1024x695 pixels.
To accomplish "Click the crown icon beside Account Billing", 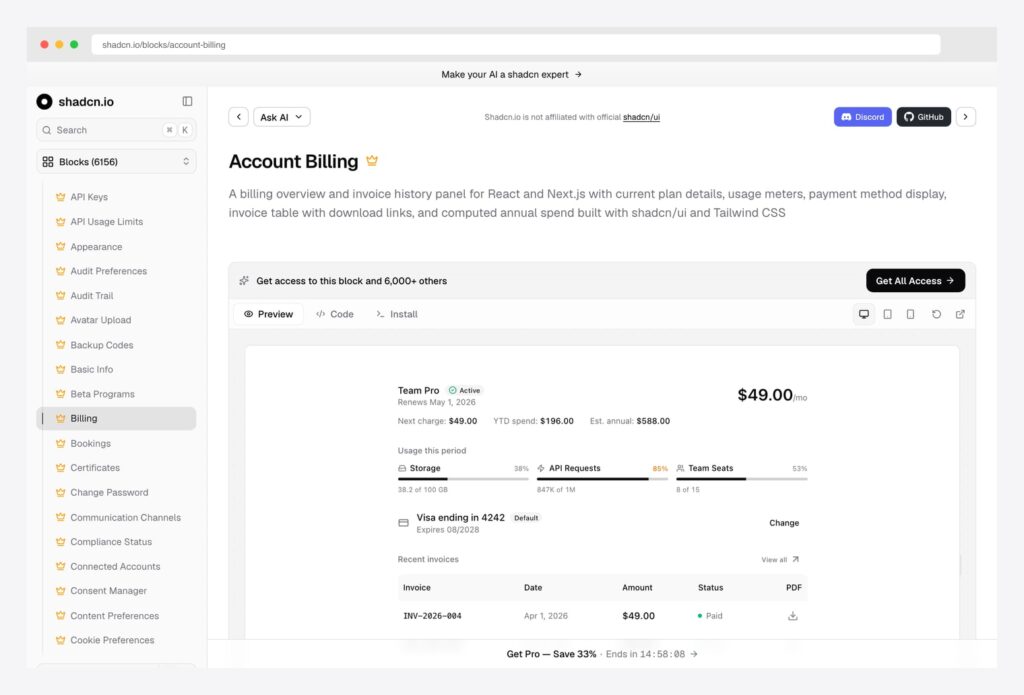I will click(372, 161).
